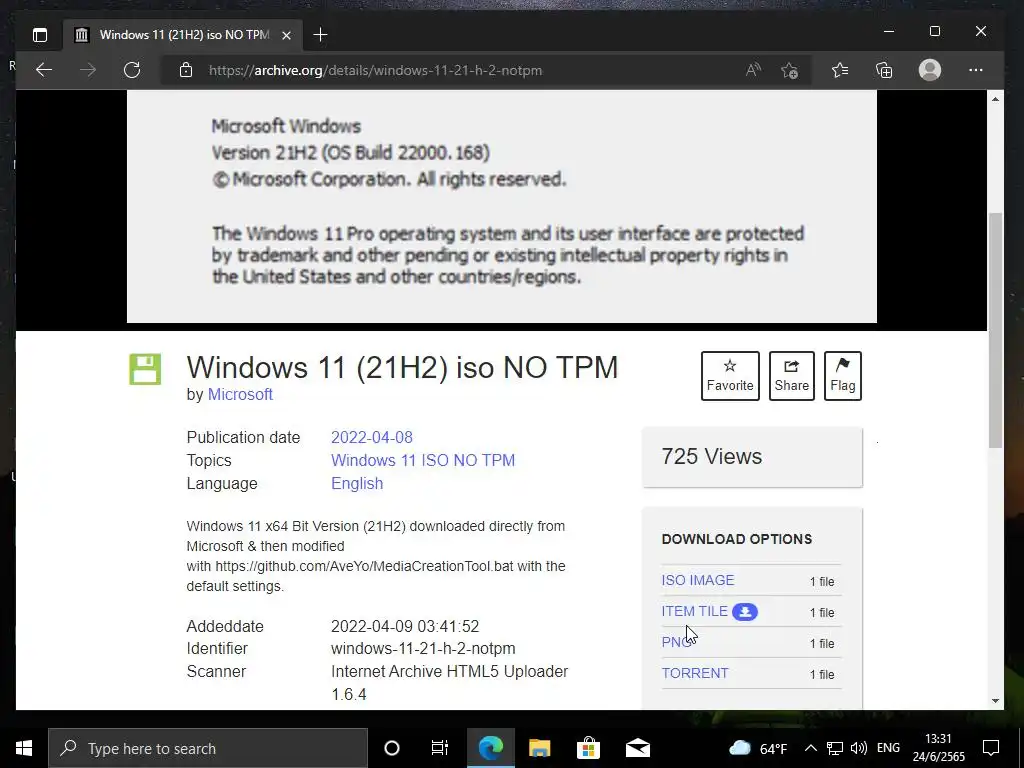Click the taskbar search box
Screen dimensions: 1024x768
(208, 748)
